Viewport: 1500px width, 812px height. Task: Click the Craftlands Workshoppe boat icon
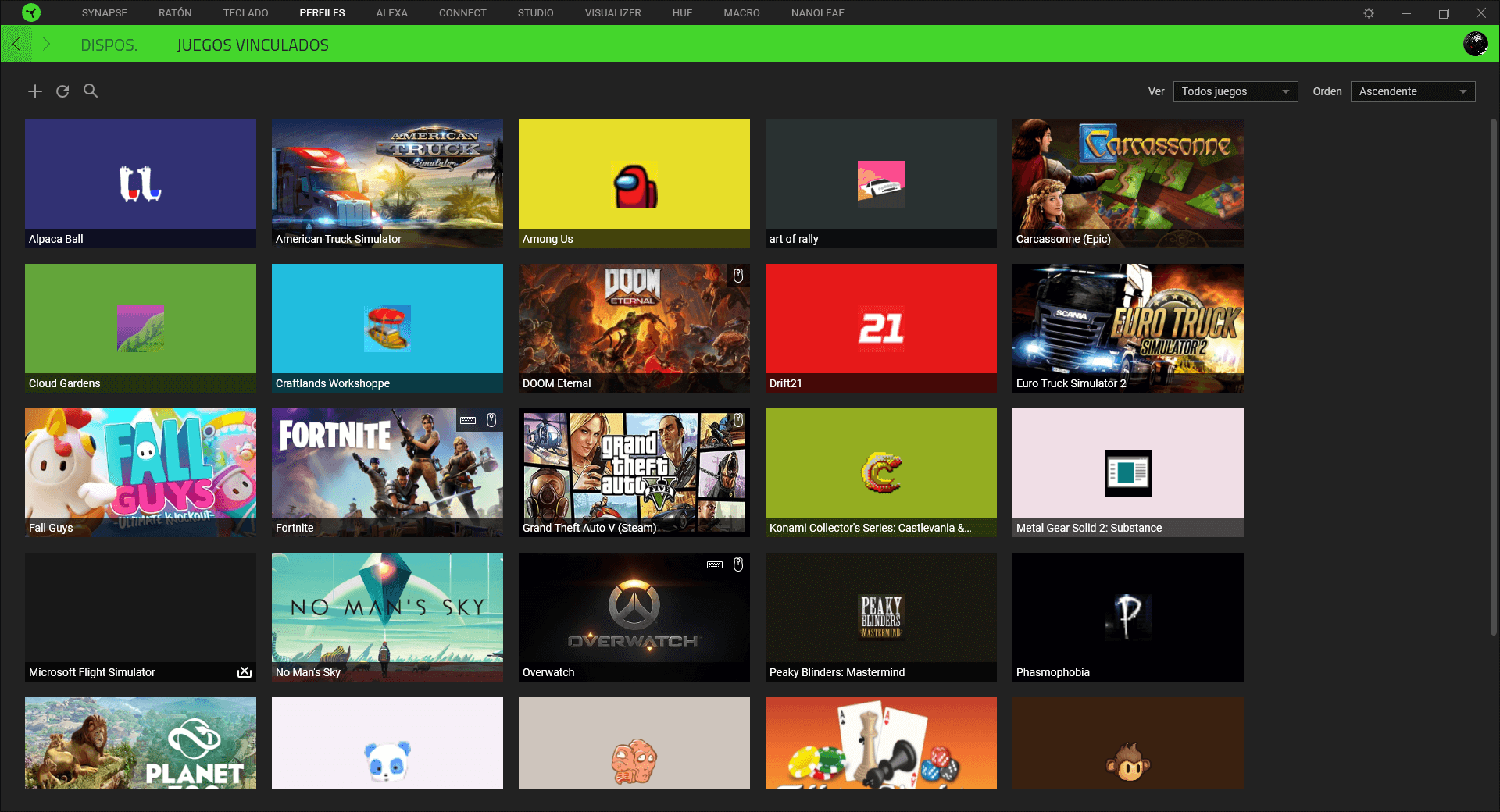pos(387,329)
